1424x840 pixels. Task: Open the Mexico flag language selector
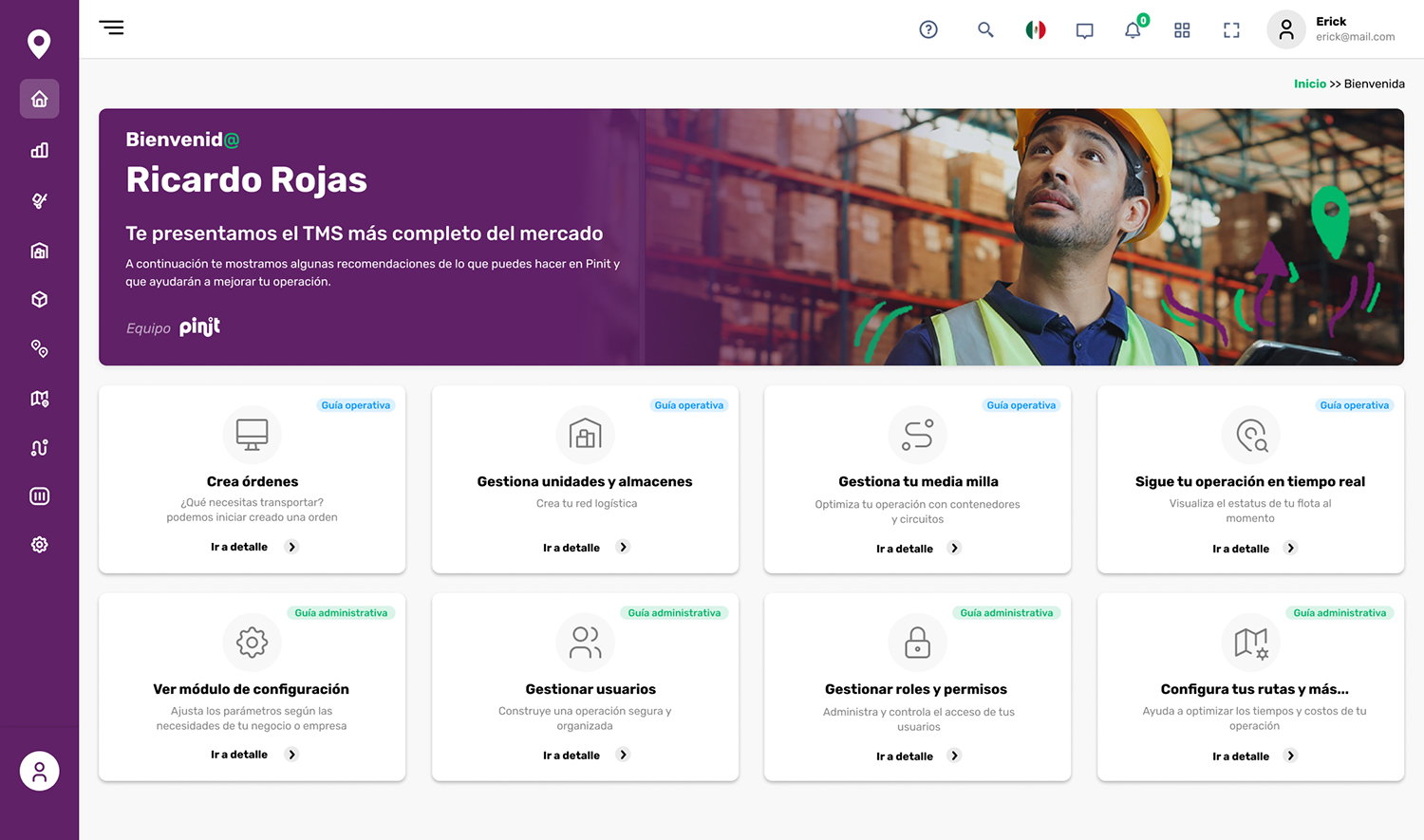coord(1036,30)
